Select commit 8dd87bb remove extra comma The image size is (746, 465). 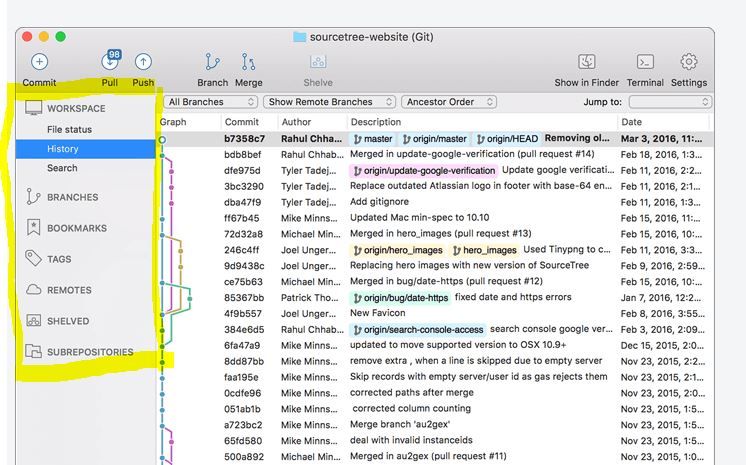434,361
